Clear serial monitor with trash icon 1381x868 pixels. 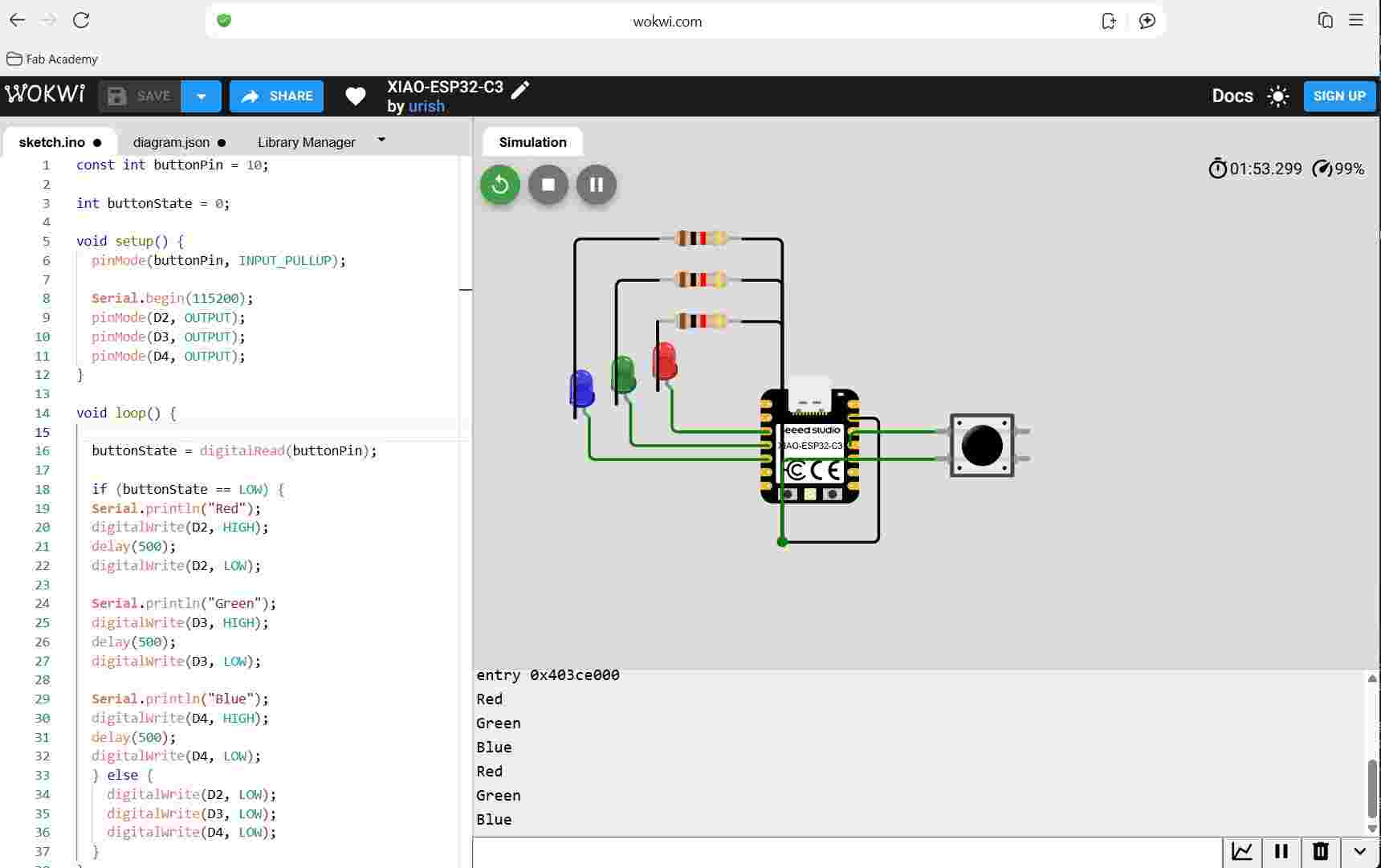pos(1321,851)
